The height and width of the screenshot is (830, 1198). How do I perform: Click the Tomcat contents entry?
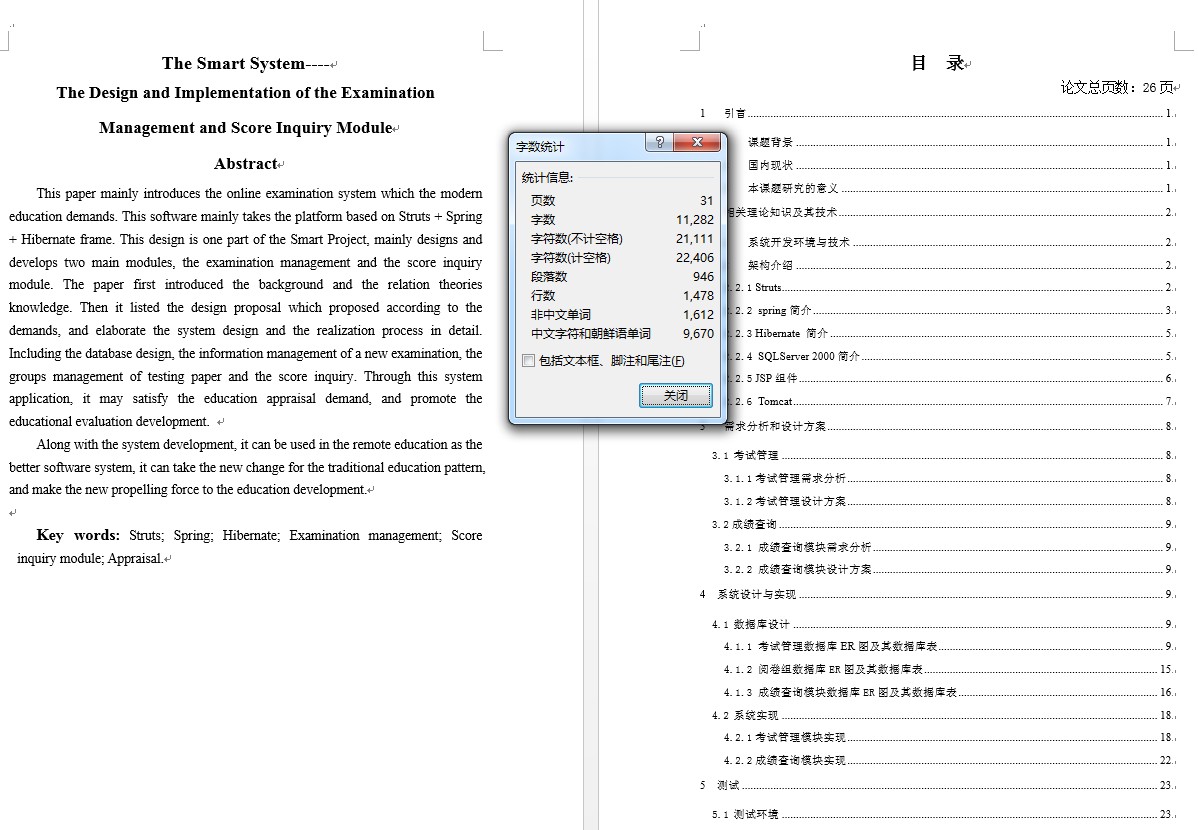click(953, 401)
